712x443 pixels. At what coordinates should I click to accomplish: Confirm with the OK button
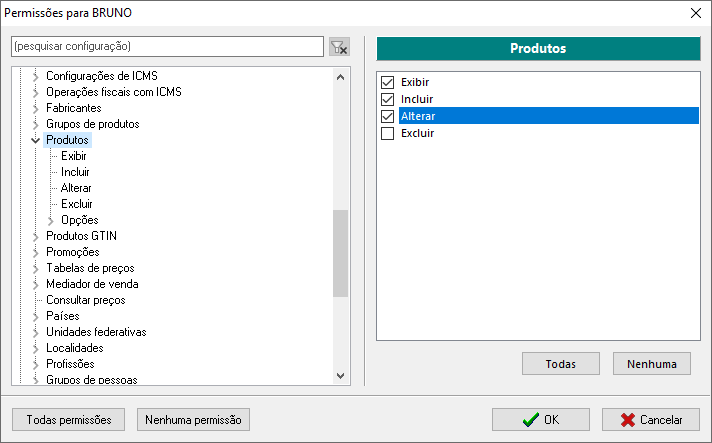click(x=540, y=420)
